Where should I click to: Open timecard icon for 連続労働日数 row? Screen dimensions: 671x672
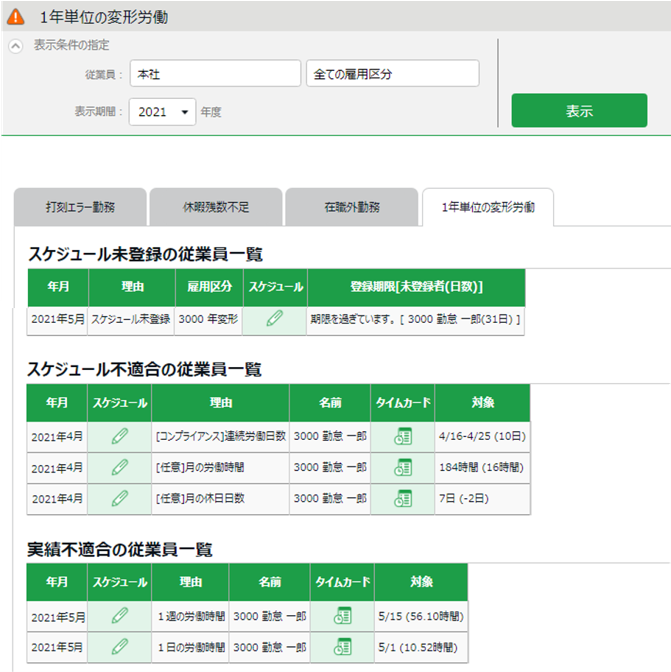coord(402,437)
